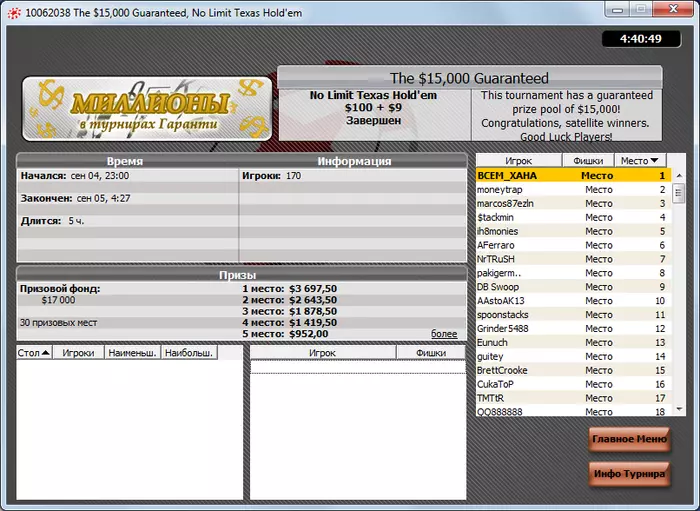Click the Игроки: 170 info row

[271, 176]
